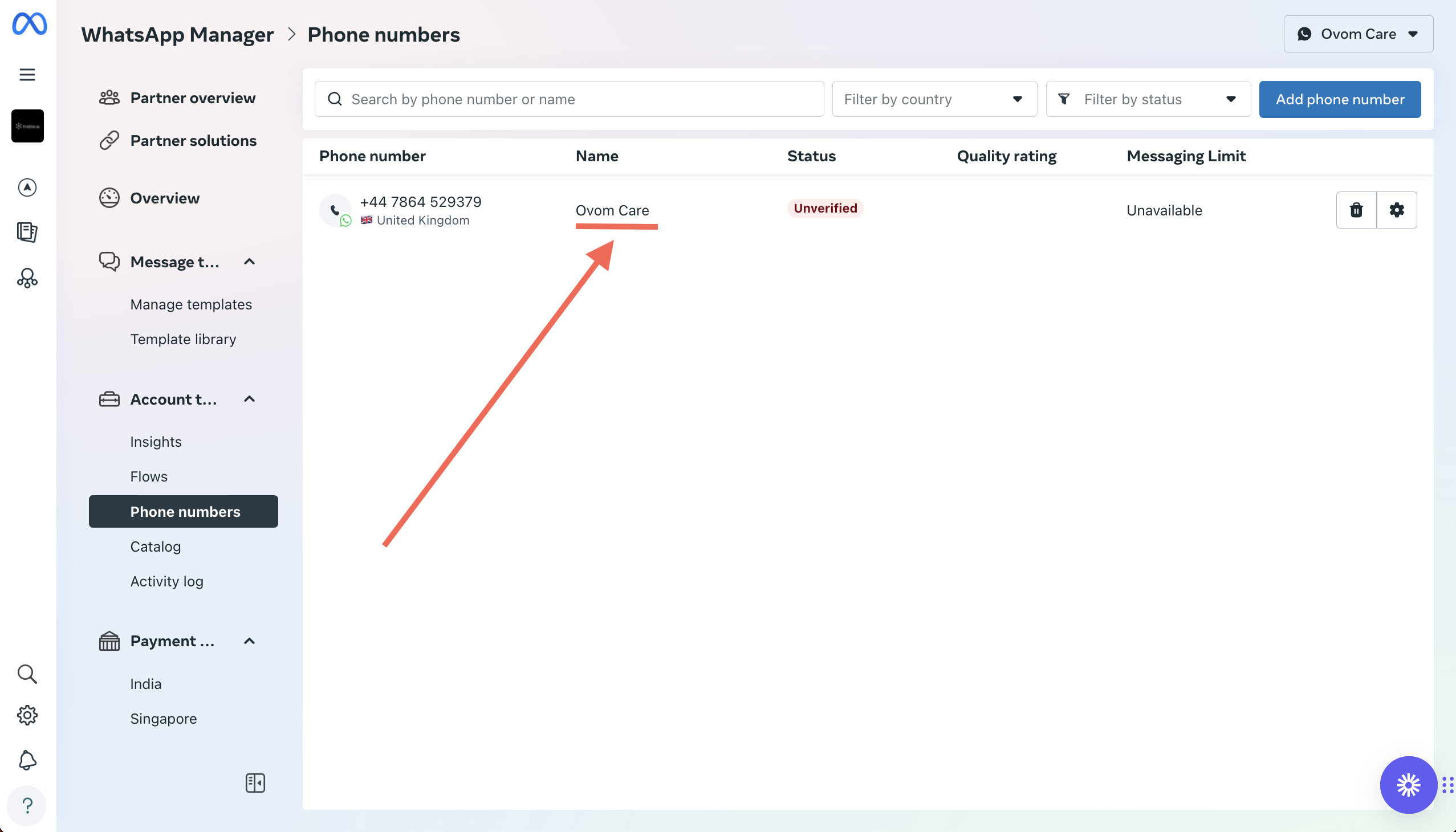The width and height of the screenshot is (1456, 832).
Task: Click WhatsApp Manager breadcrumb link
Action: (x=177, y=34)
